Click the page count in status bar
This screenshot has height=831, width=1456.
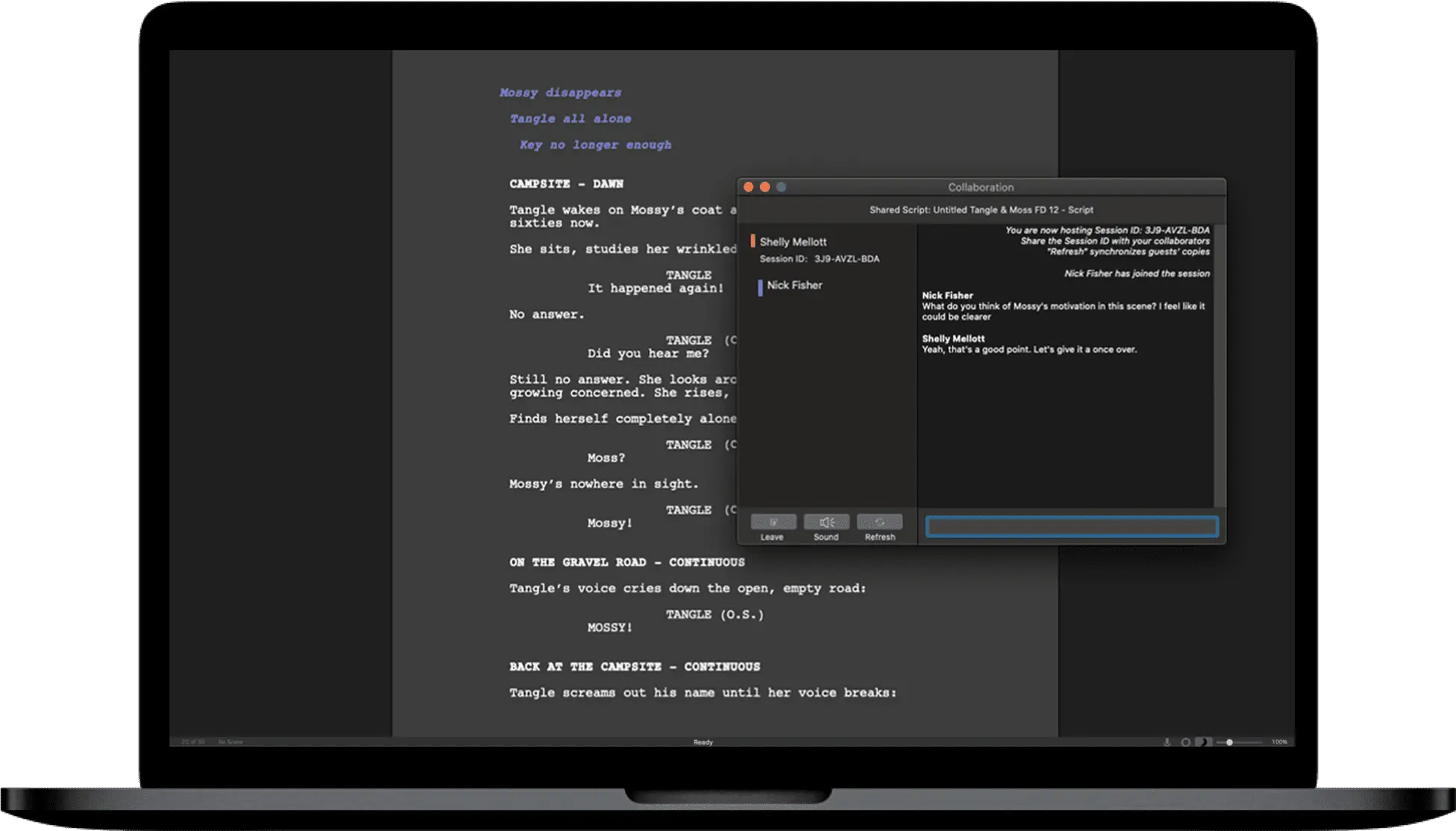tap(192, 742)
